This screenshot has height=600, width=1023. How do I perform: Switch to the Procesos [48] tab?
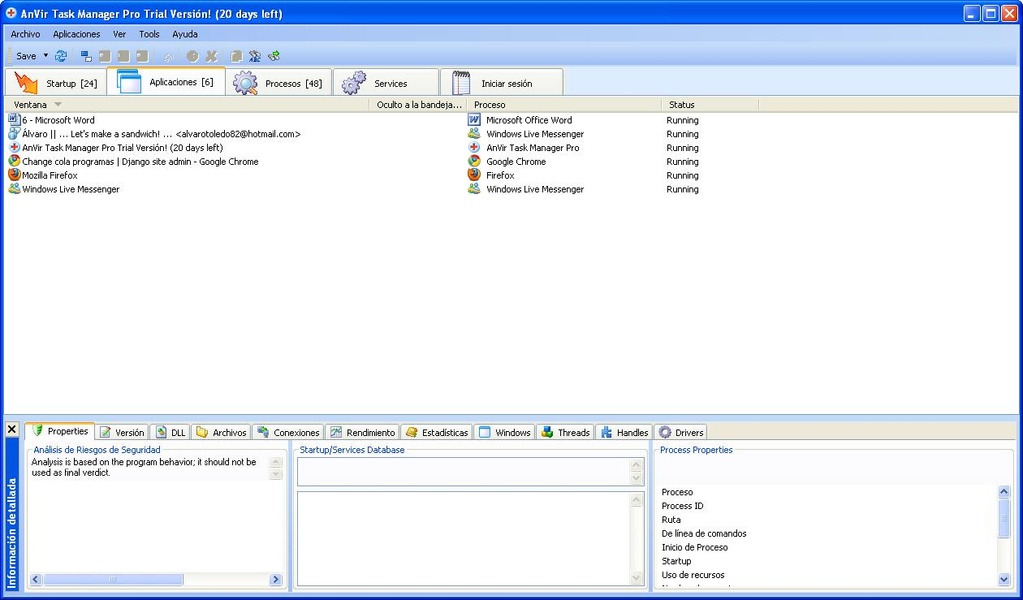pos(279,83)
